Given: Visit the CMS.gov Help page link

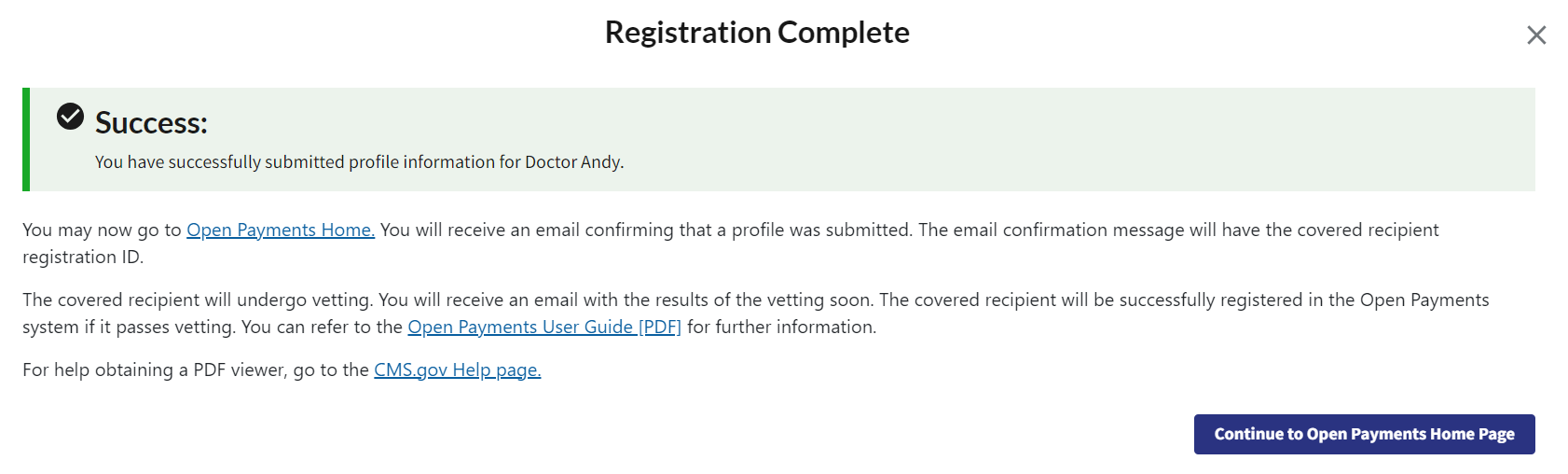Looking at the screenshot, I should (x=457, y=370).
